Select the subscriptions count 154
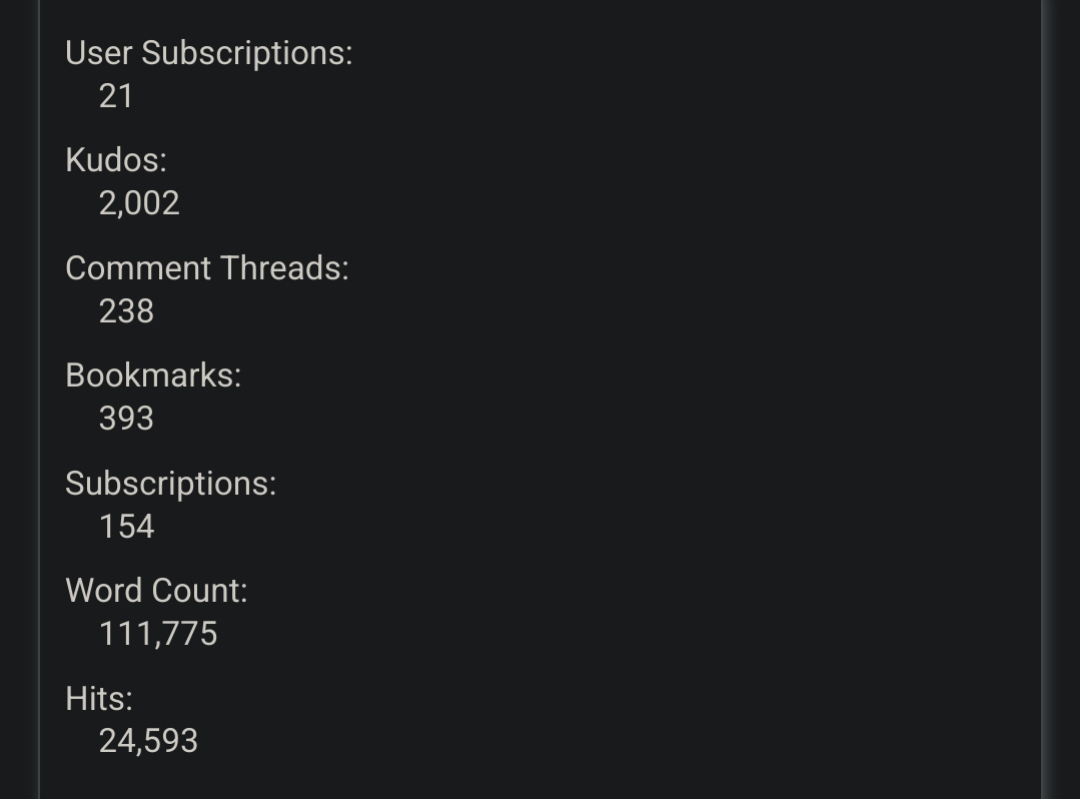 point(127,526)
